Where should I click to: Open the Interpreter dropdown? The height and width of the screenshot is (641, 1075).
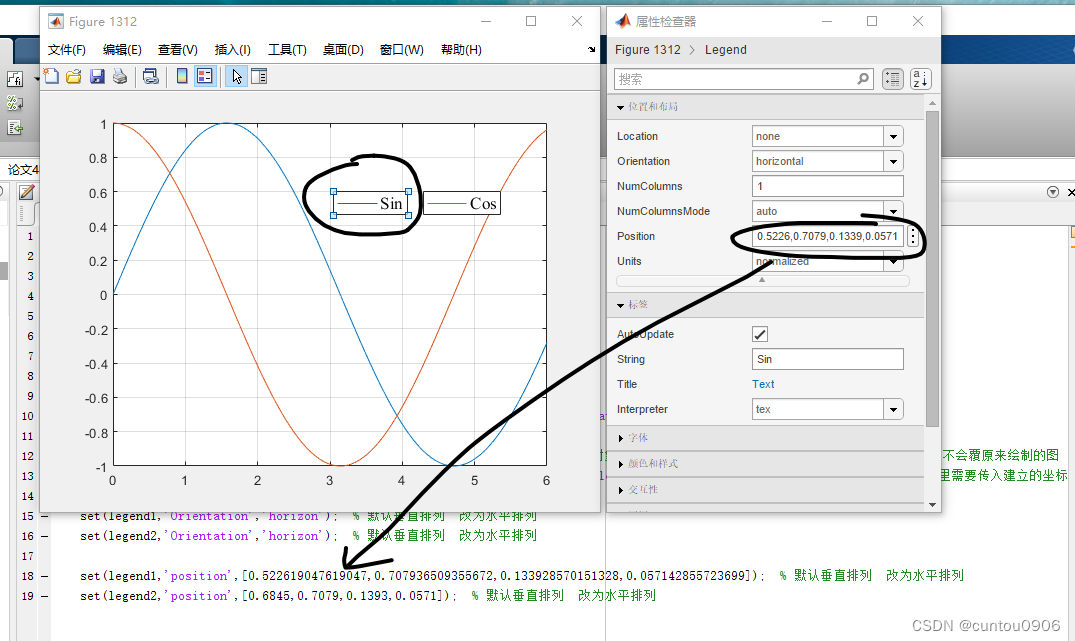pyautogui.click(x=893, y=410)
